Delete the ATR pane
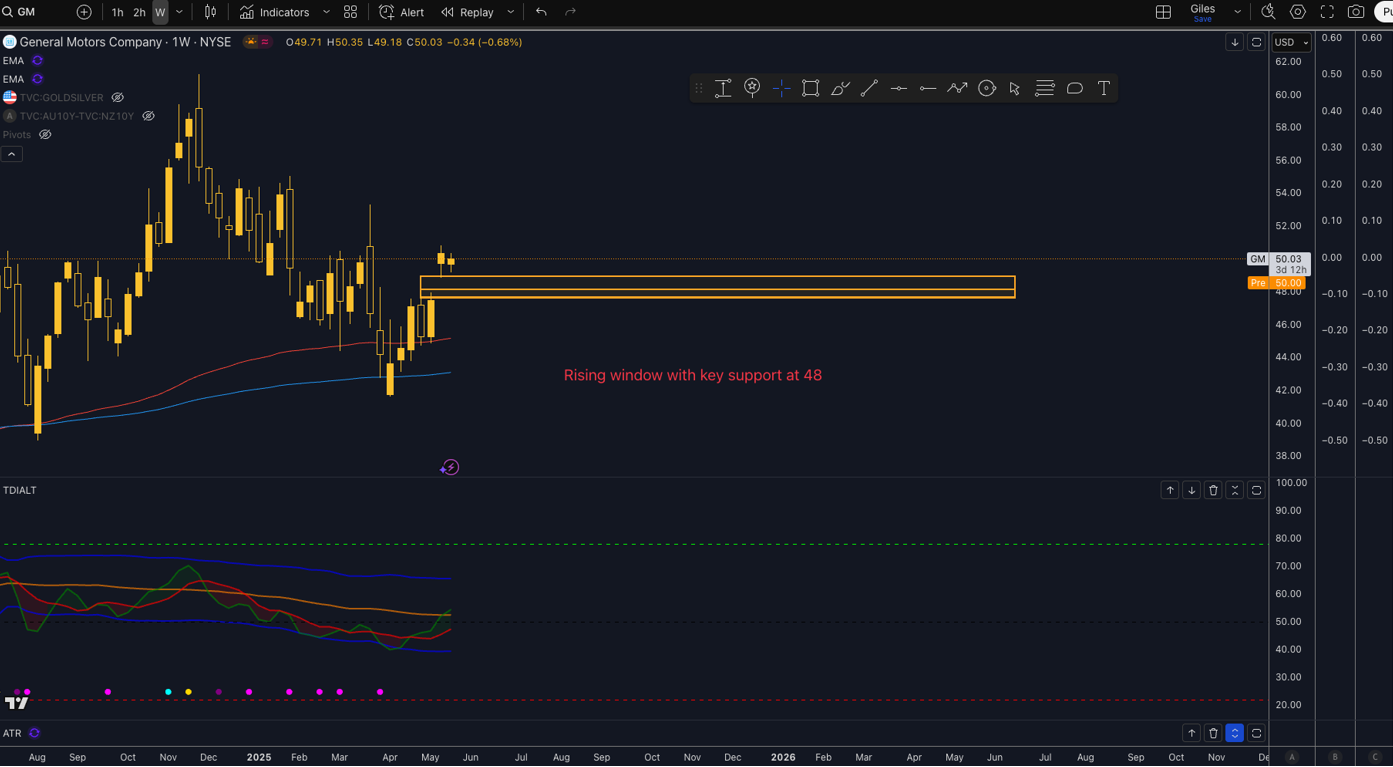This screenshot has width=1393, height=767. tap(1213, 733)
